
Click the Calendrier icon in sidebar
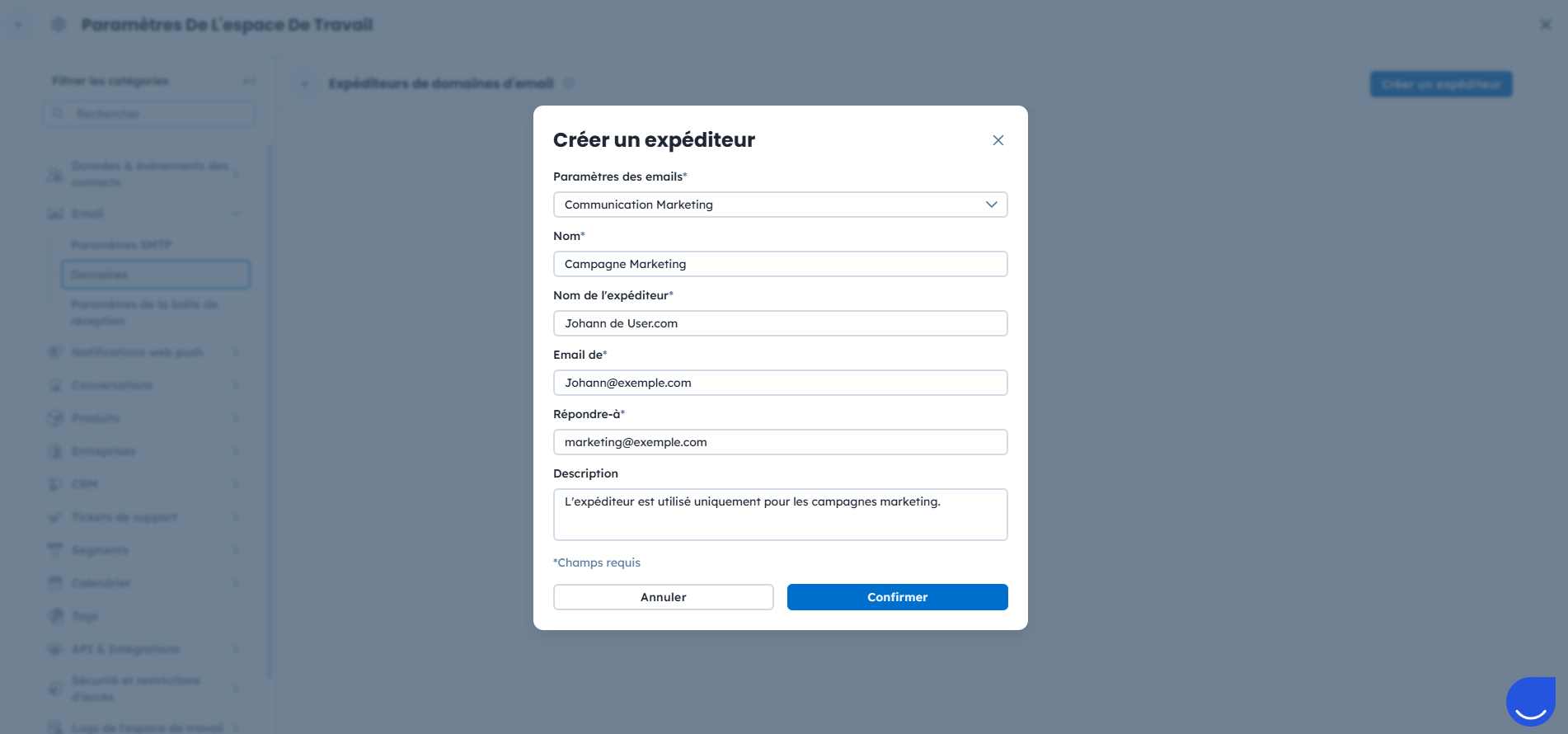pyautogui.click(x=55, y=583)
